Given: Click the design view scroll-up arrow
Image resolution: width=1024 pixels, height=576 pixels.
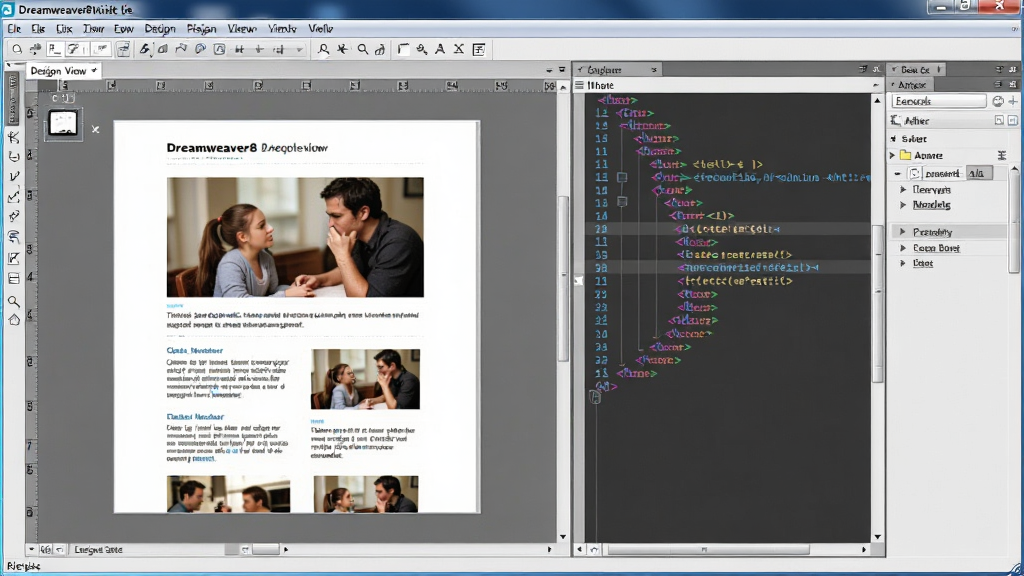Looking at the screenshot, I should (563, 87).
